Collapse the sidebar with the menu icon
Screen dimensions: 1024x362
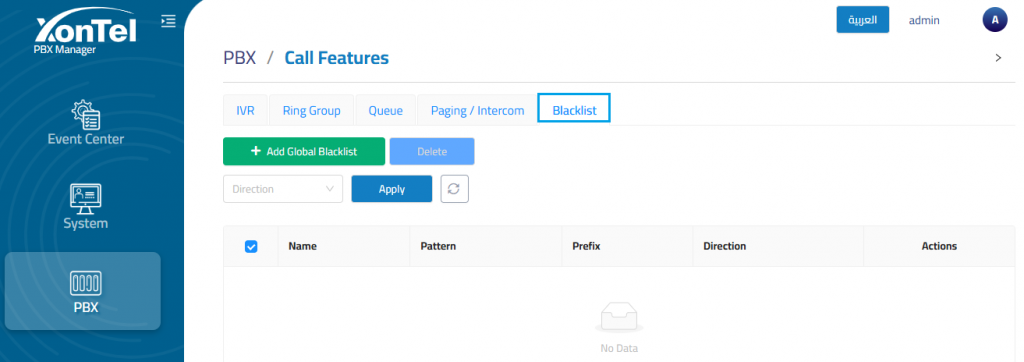(x=168, y=21)
